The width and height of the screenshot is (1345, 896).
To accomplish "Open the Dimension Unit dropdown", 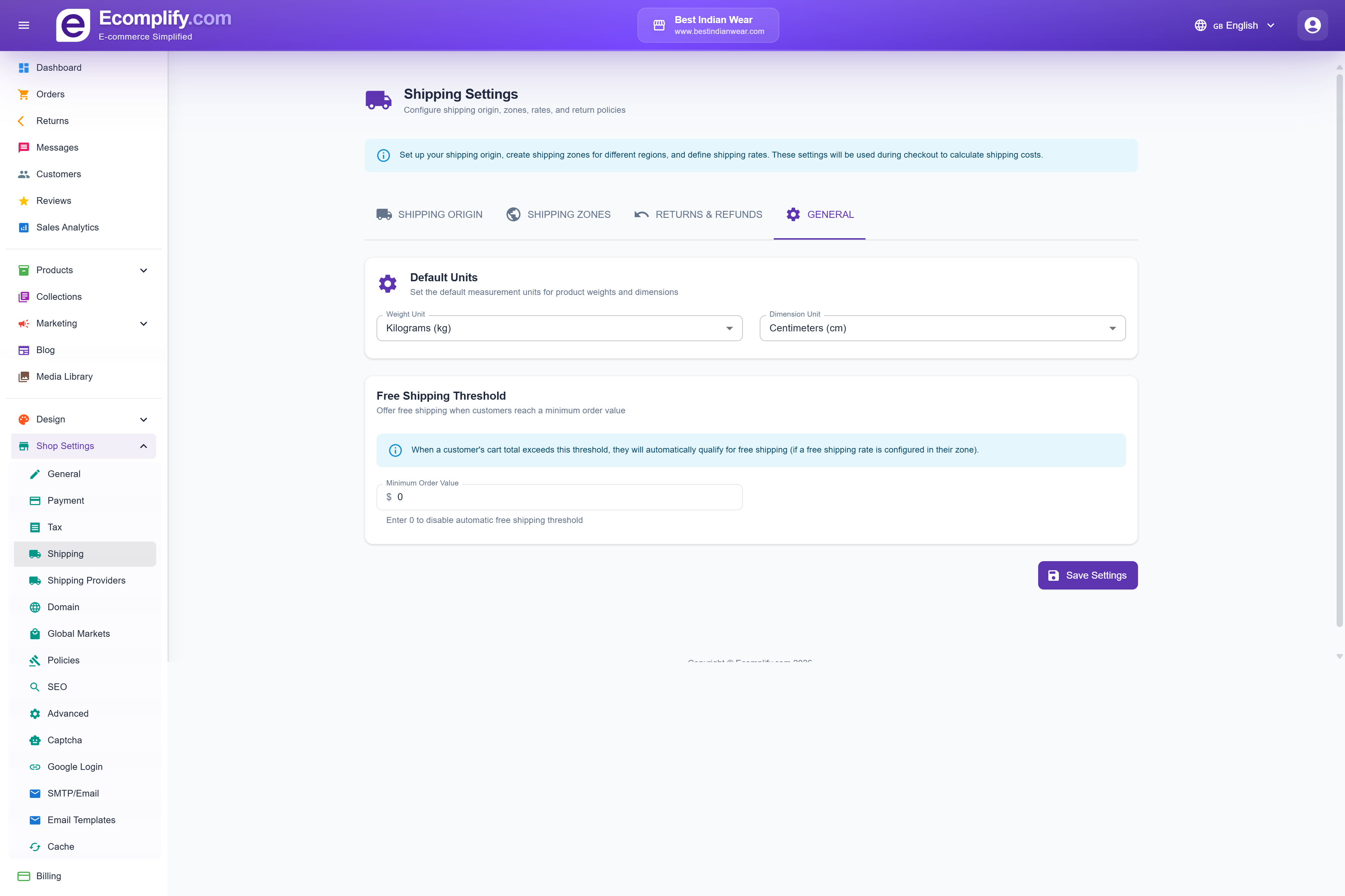I will [1112, 328].
